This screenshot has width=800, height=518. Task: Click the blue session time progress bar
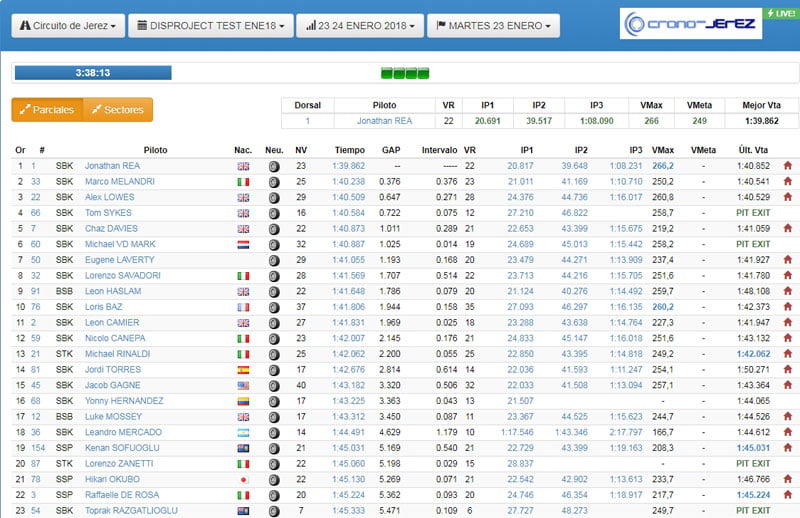pyautogui.click(x=92, y=73)
